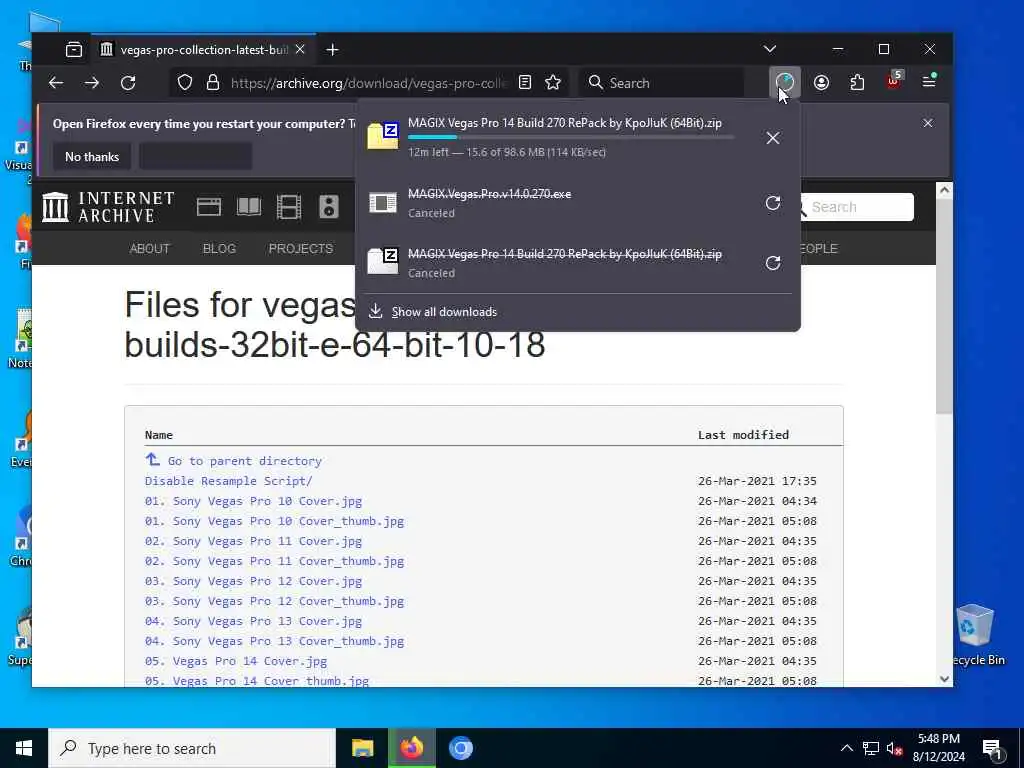This screenshot has width=1024, height=768.
Task: Open Internet Archive texts book icon
Action: tap(249, 207)
